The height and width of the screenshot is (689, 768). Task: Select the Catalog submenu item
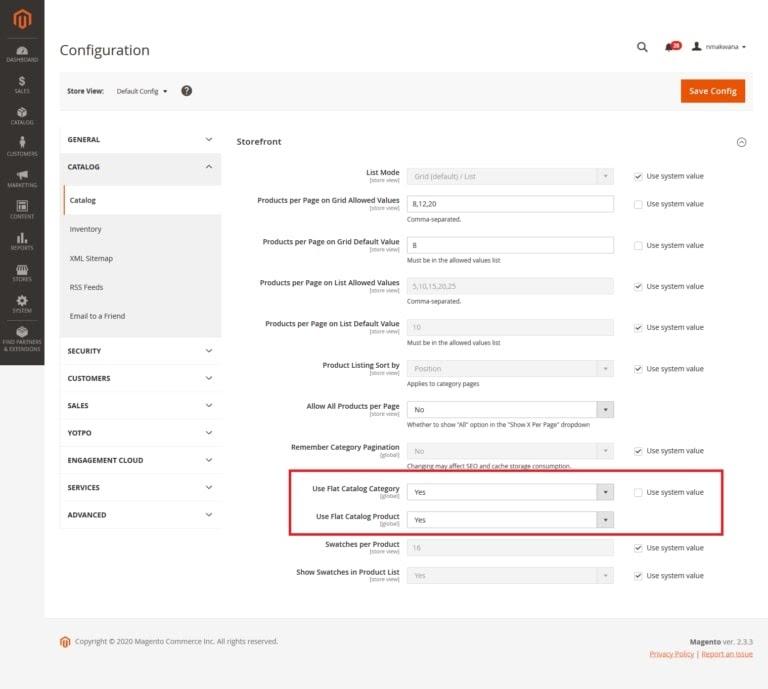142,200
